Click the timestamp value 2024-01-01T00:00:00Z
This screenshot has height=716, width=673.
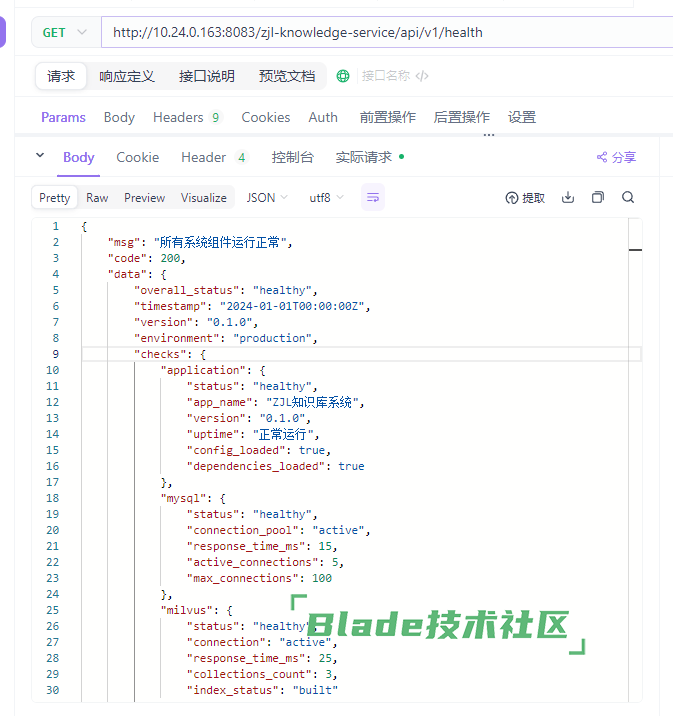click(292, 306)
